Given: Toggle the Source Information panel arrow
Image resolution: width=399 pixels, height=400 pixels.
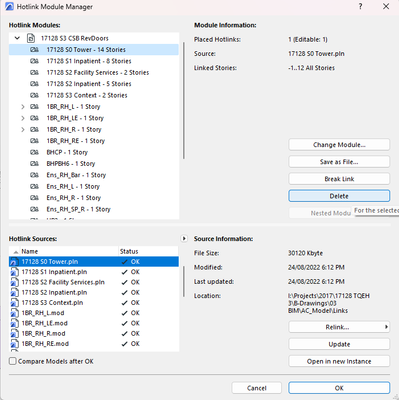Looking at the screenshot, I should (x=184, y=238).
